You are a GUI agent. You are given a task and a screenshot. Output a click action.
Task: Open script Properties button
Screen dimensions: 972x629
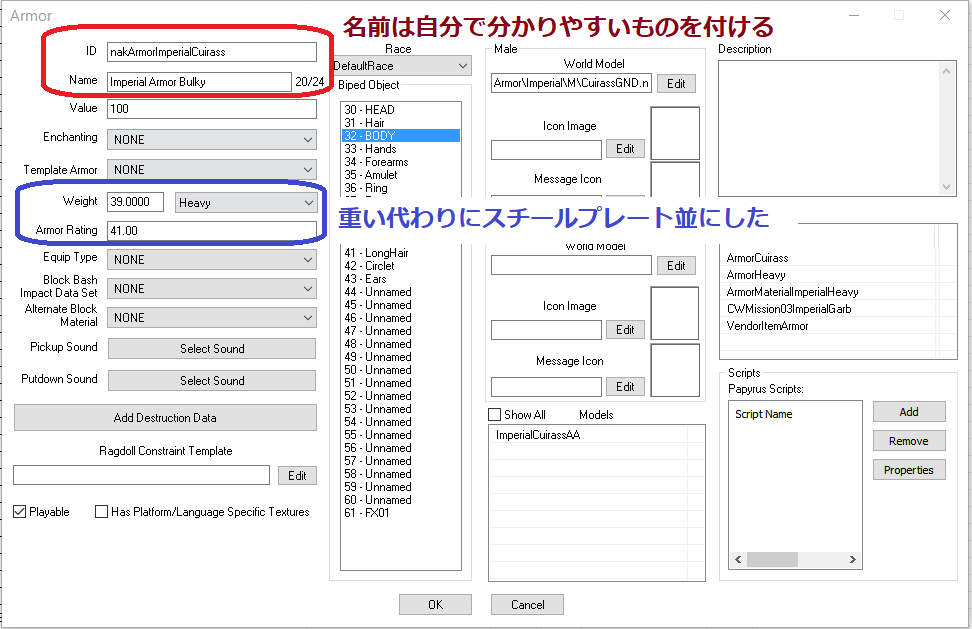click(909, 470)
